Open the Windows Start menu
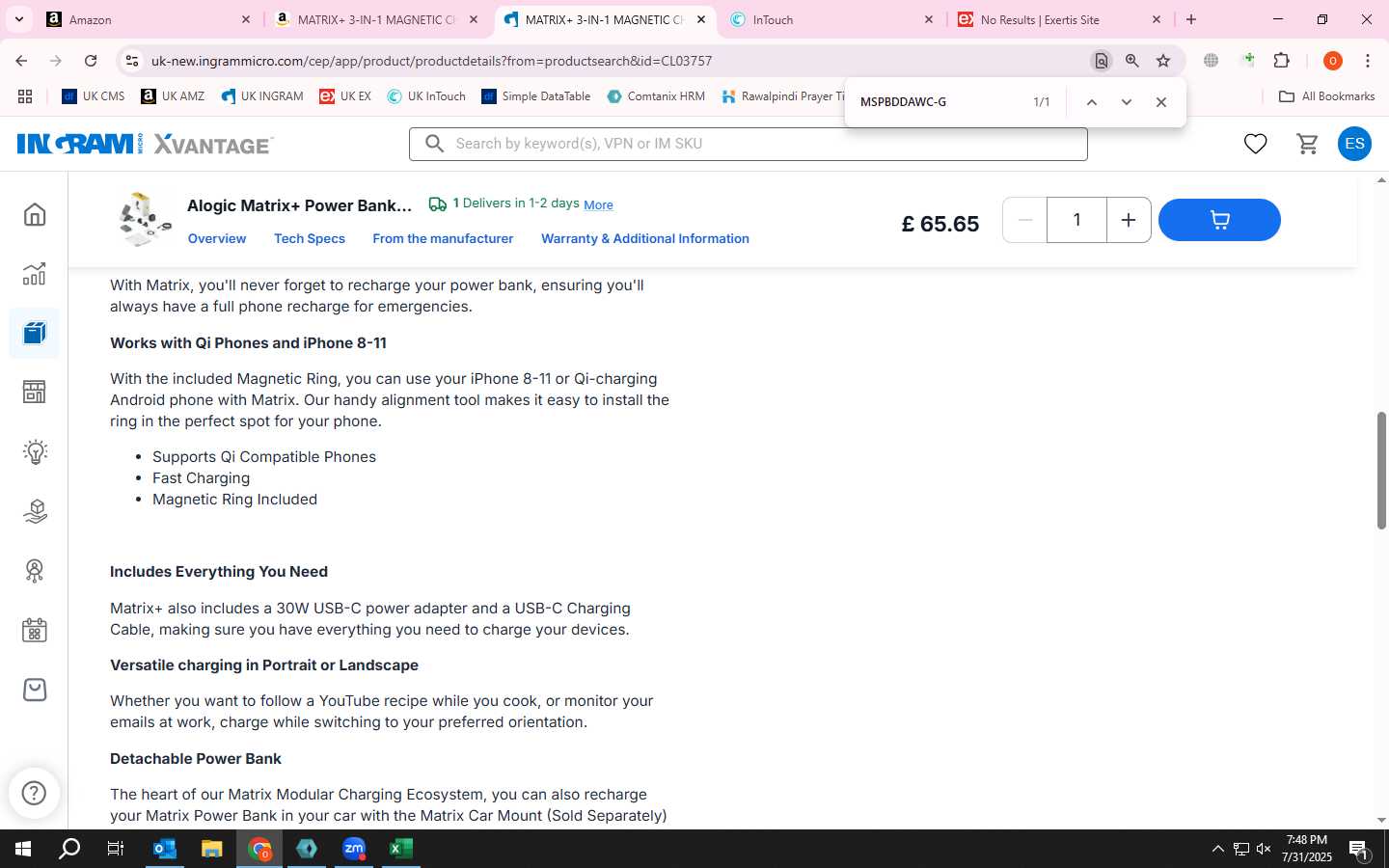Viewport: 1389px width, 868px height. tap(23, 849)
